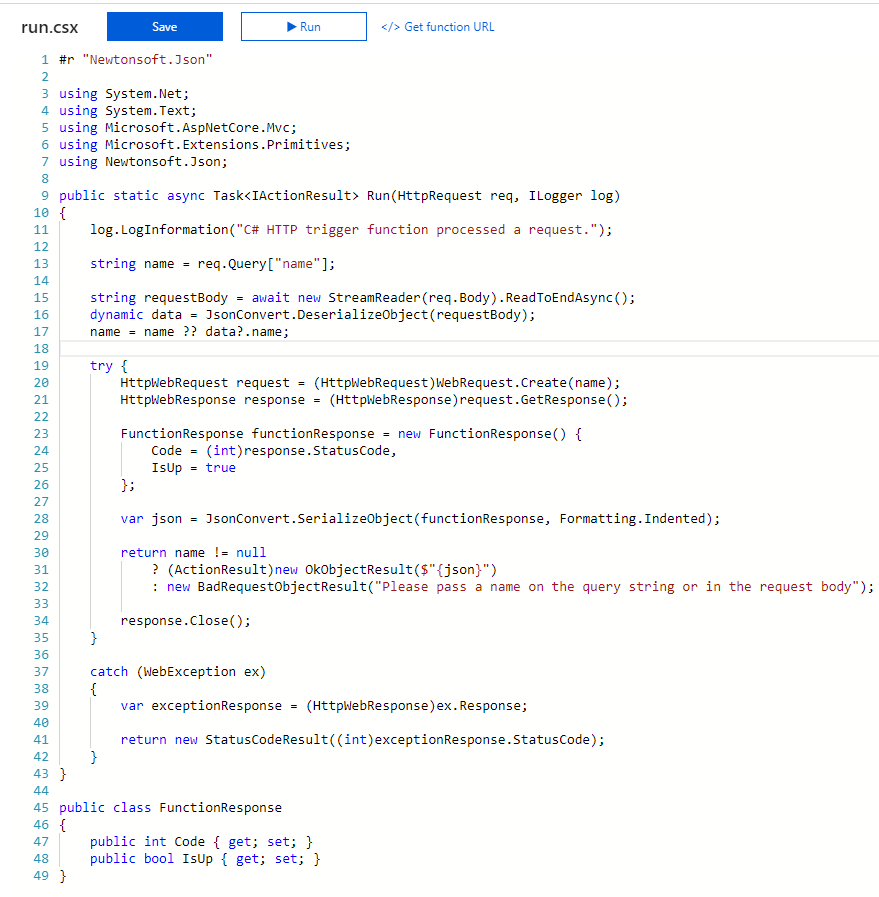Viewport: 879px width, 897px height.
Task: Click line number 45 in the gutter
Action: tap(41, 807)
